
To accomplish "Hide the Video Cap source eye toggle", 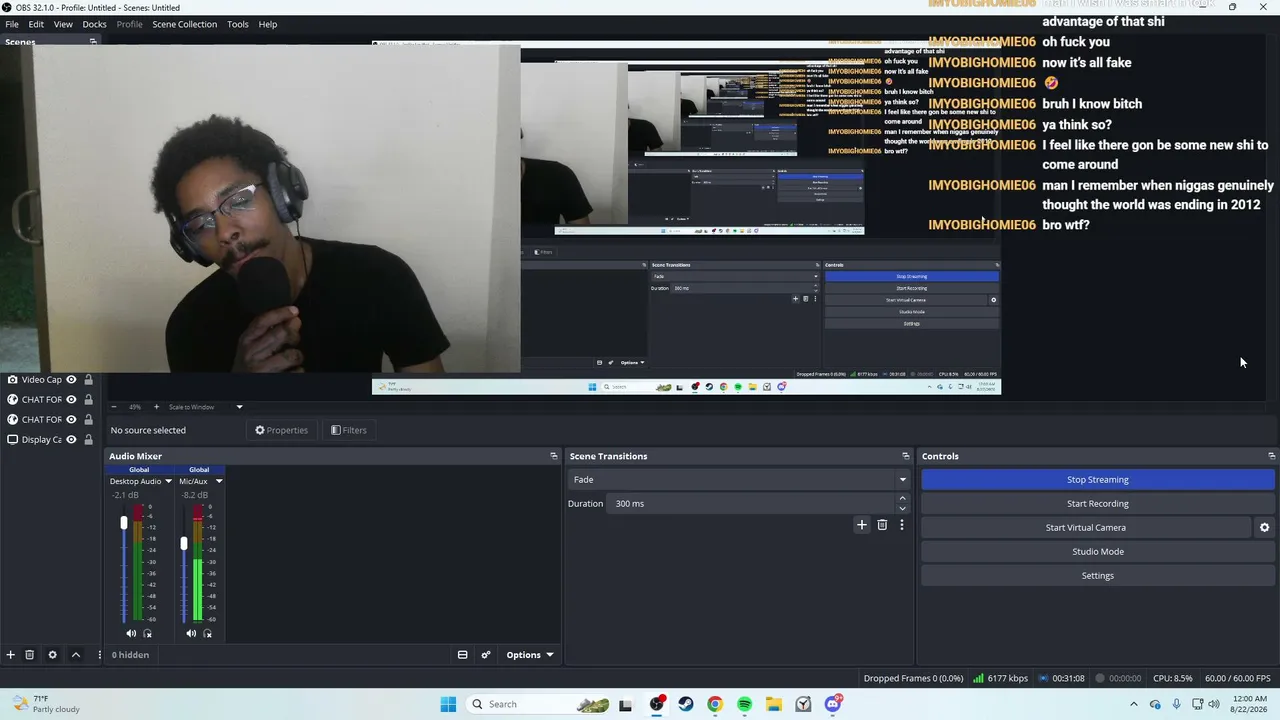I will (71, 380).
